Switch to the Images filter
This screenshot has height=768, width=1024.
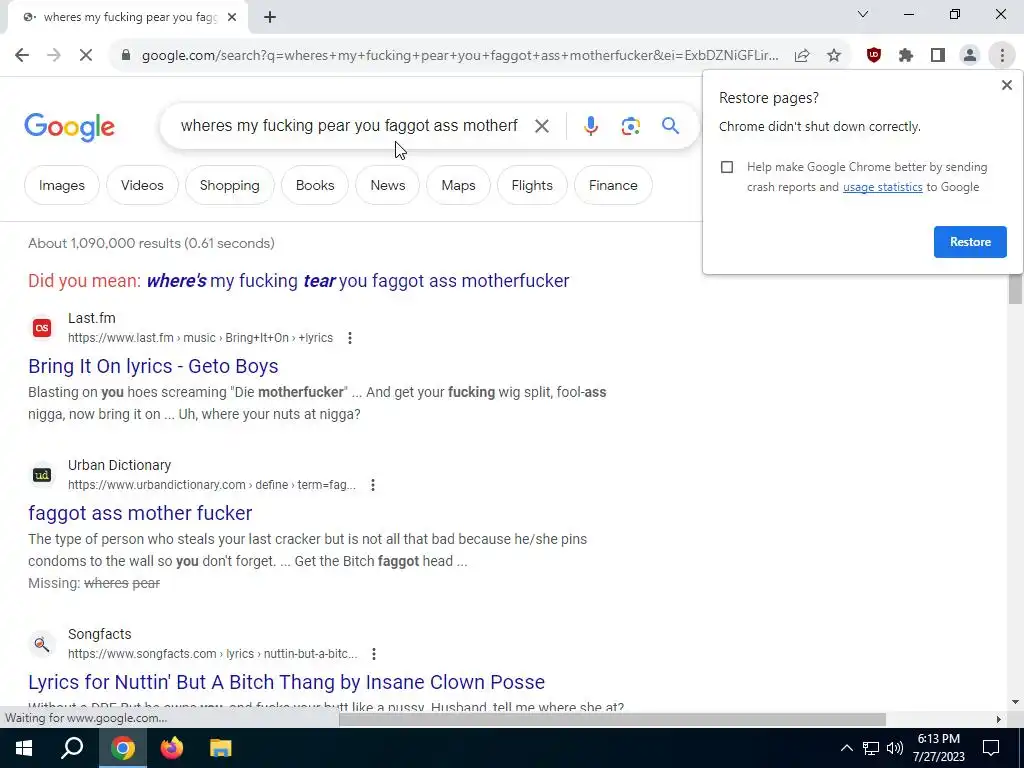click(62, 185)
